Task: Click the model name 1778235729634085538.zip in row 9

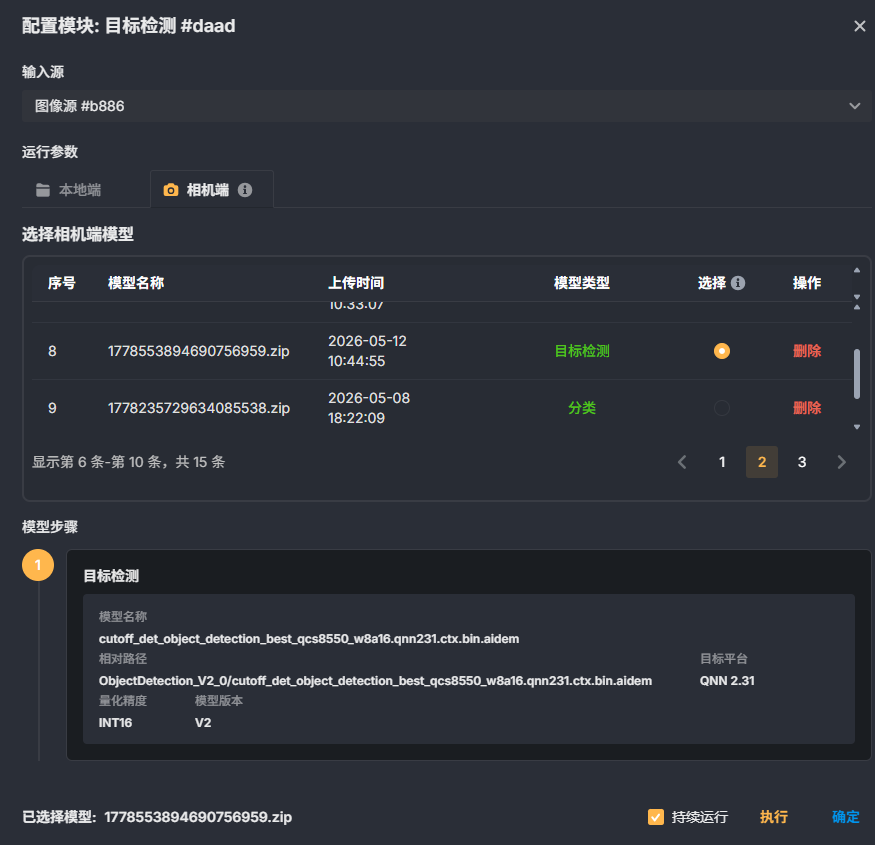Action: 199,408
